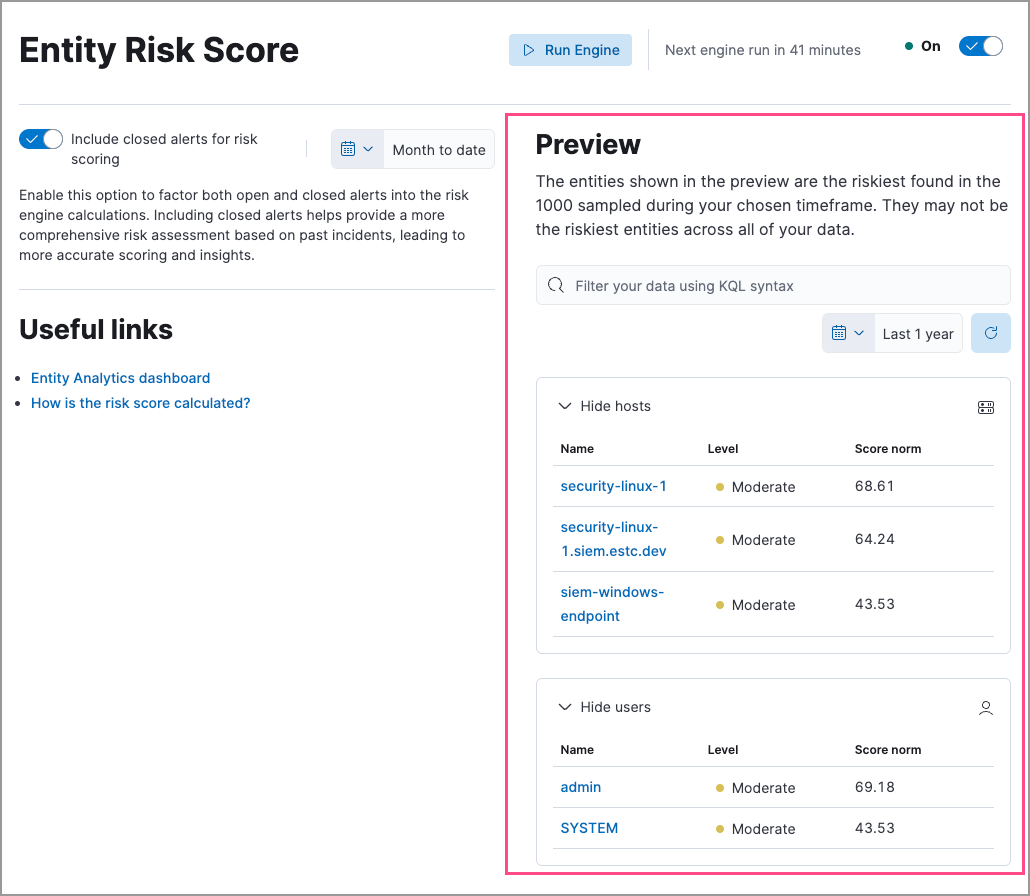Screen dimensions: 1030x896
Task: Collapse the Hide hosts section
Action: point(604,406)
